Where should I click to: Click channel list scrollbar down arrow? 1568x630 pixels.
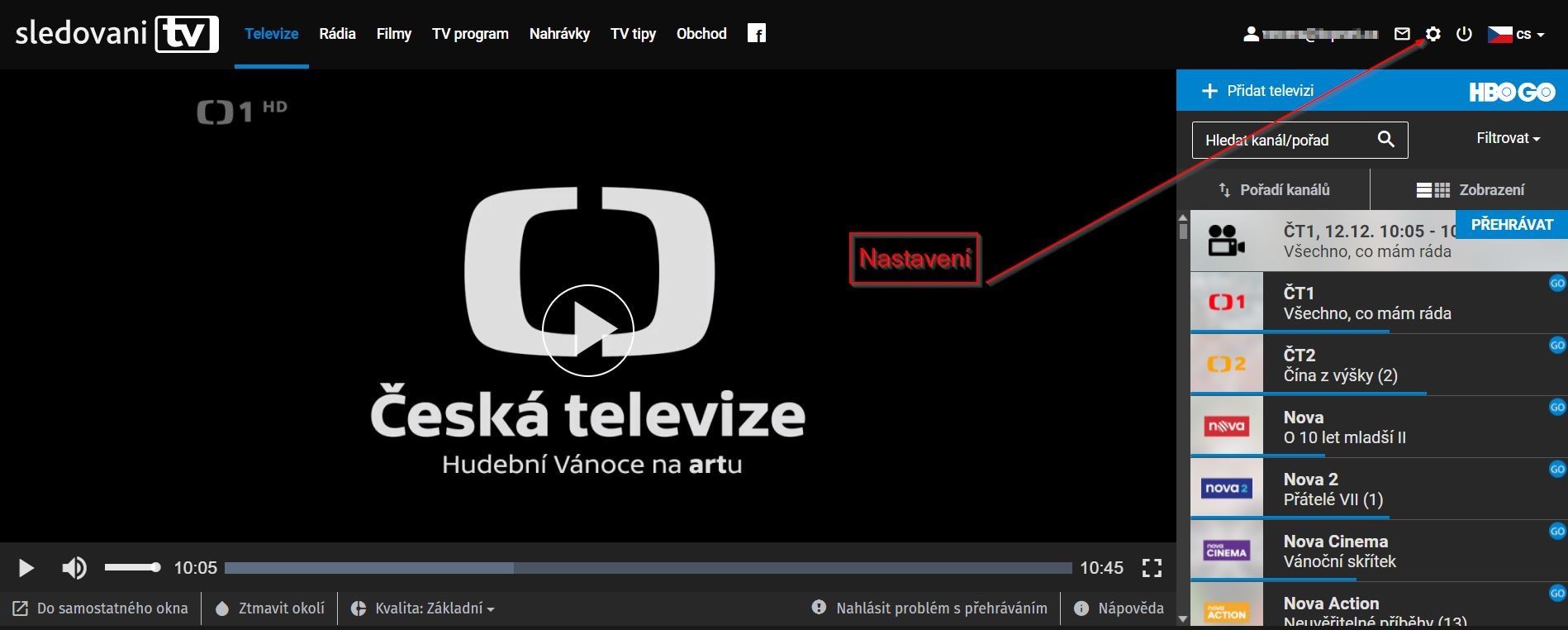click(x=1183, y=618)
